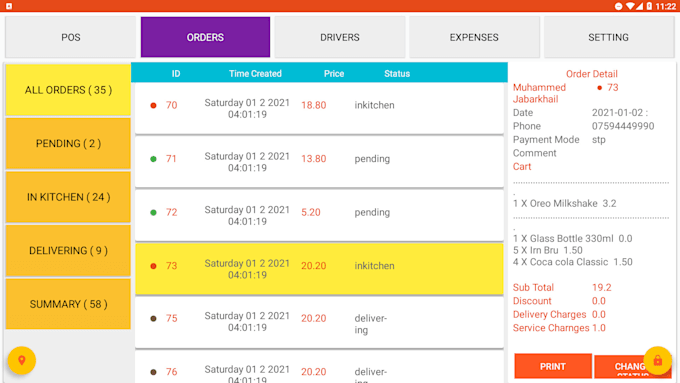Click price 5.20 of order 72
Screen dimensions: 680x383
click(x=311, y=213)
